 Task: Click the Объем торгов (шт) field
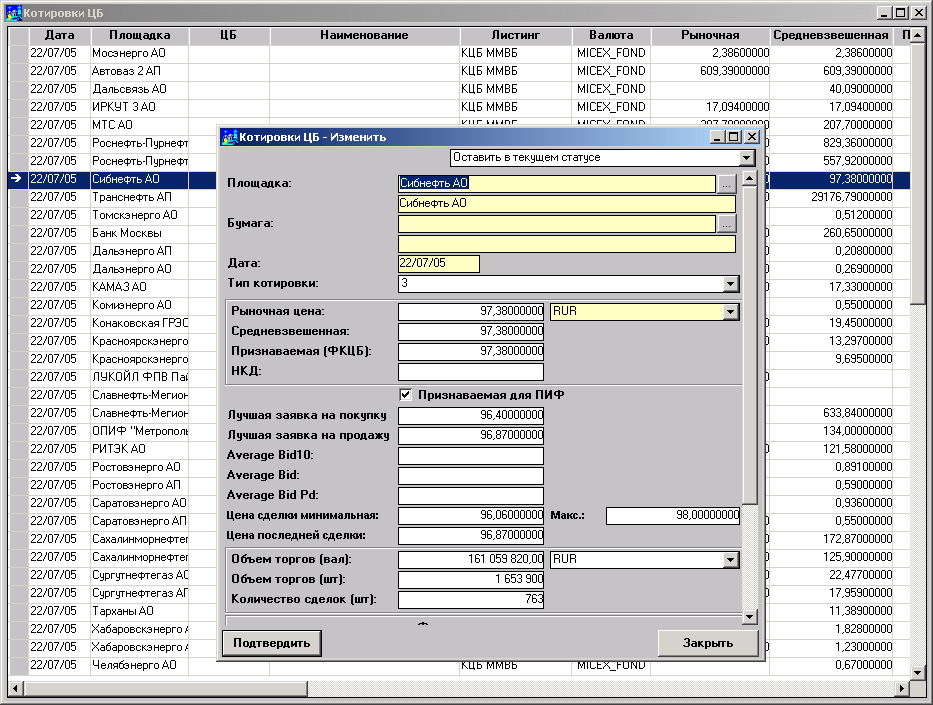point(471,579)
